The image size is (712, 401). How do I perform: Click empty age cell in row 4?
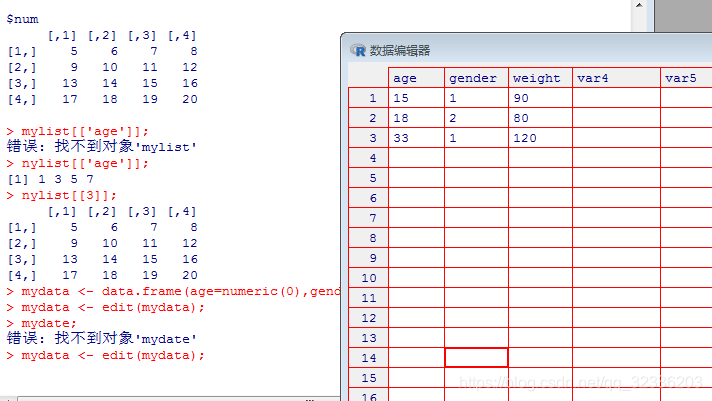pos(416,158)
